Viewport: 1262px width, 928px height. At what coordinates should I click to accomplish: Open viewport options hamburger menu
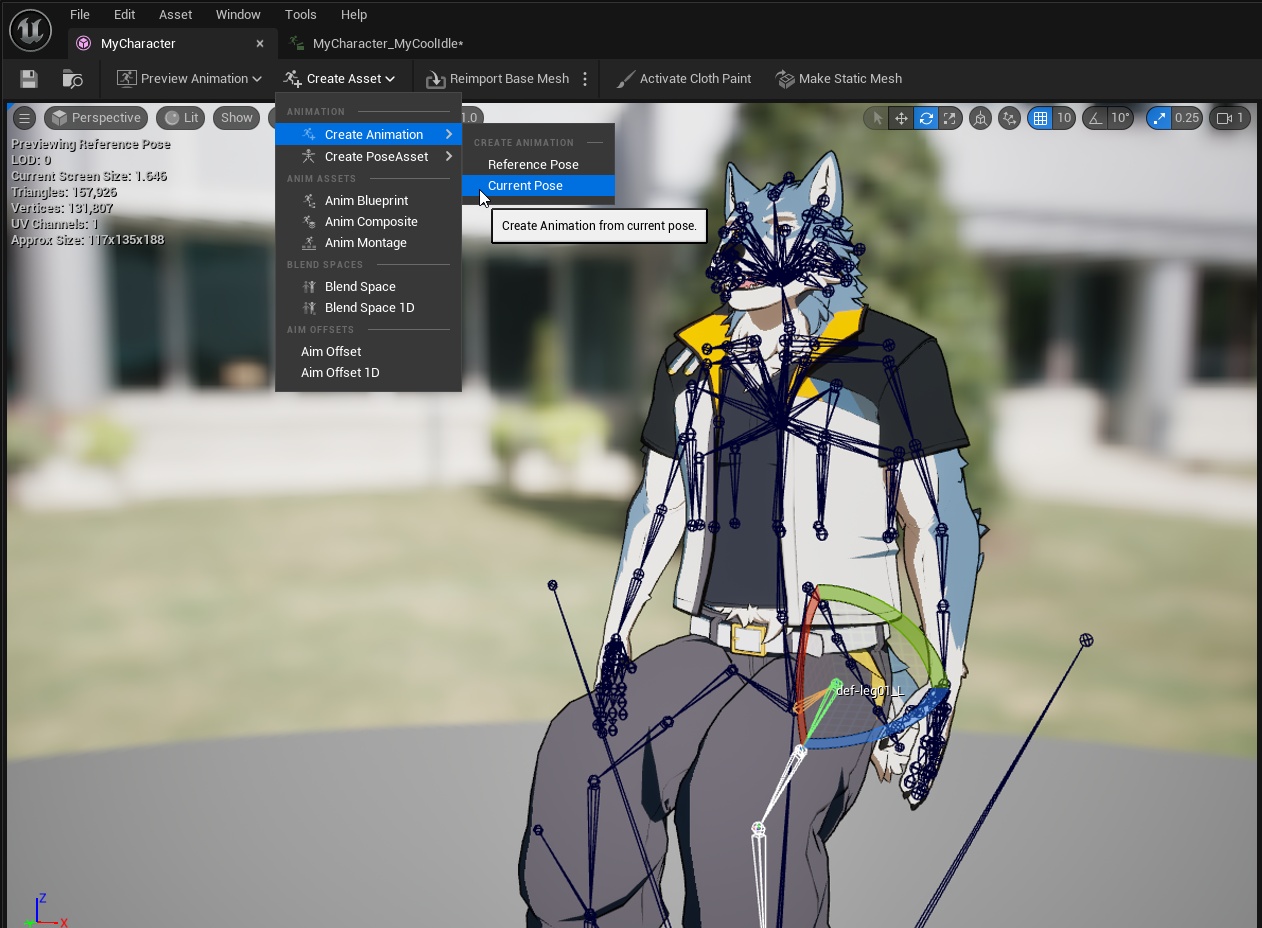click(x=24, y=118)
